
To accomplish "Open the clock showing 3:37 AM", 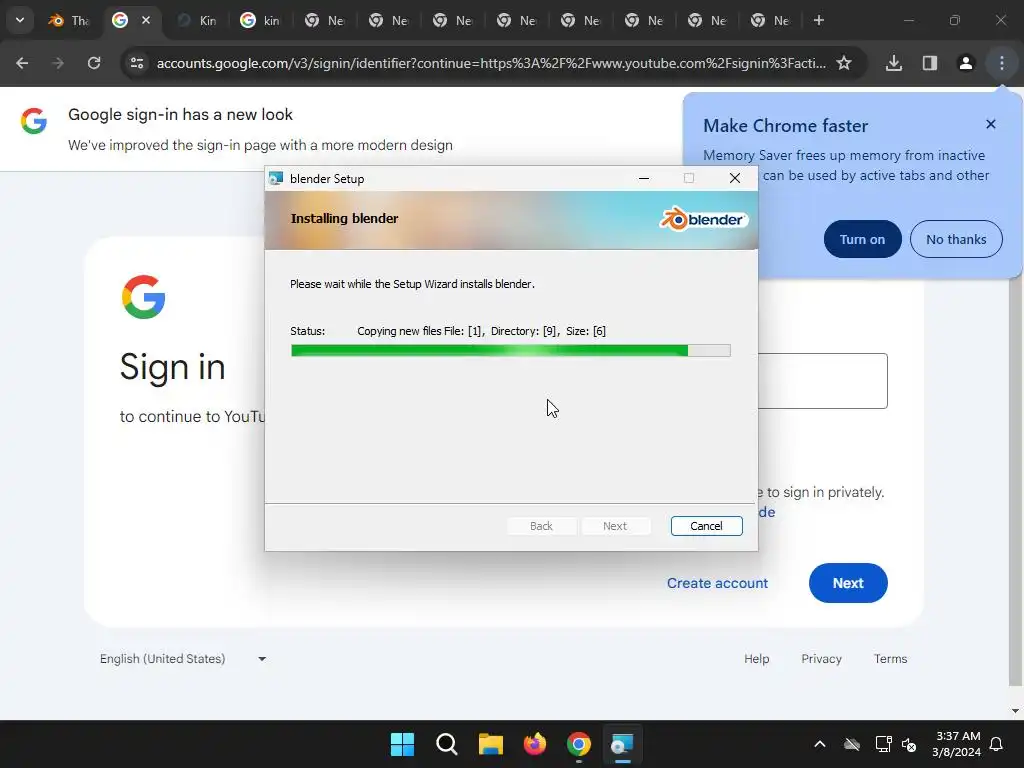I will (x=957, y=744).
